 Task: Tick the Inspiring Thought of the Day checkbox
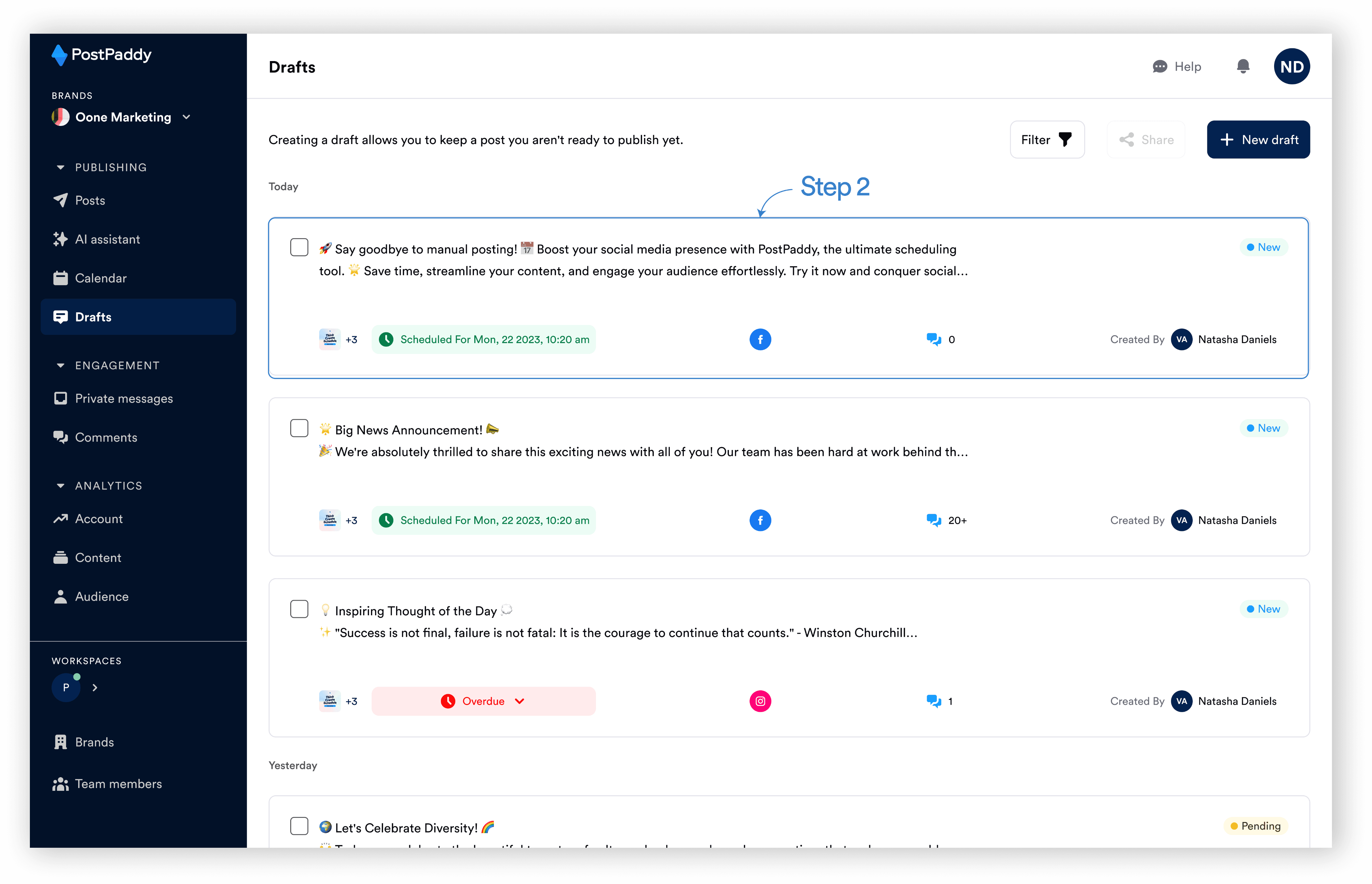(299, 609)
